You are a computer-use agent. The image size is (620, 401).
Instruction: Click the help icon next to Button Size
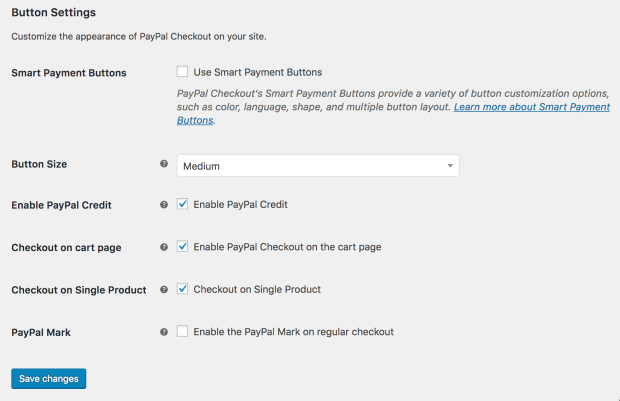pos(164,164)
